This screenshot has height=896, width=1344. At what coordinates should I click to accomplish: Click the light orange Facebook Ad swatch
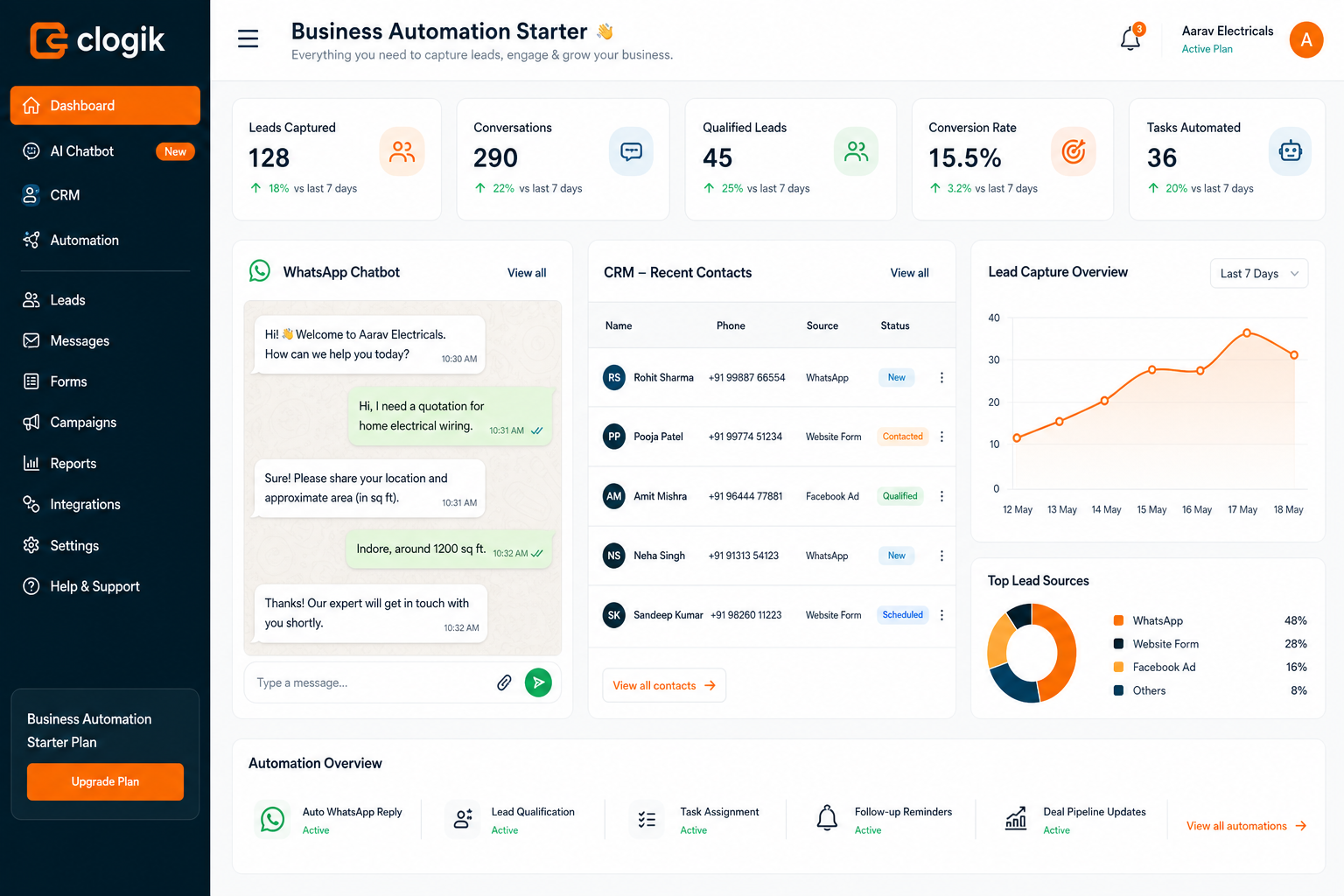pos(1118,667)
